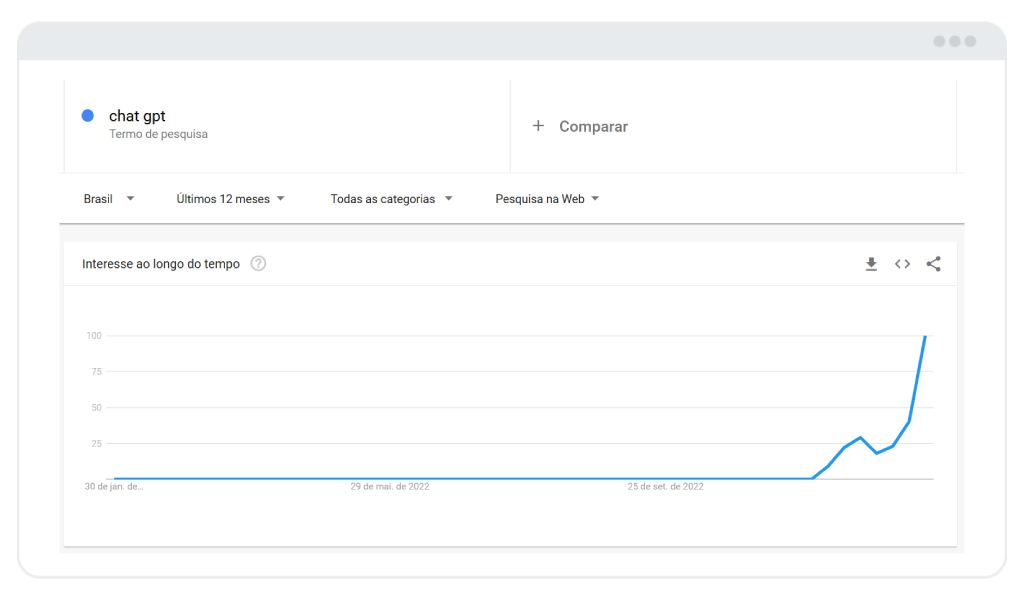Open the Brasil region dropdown
Image resolution: width=1024 pixels, height=600 pixels.
point(108,198)
